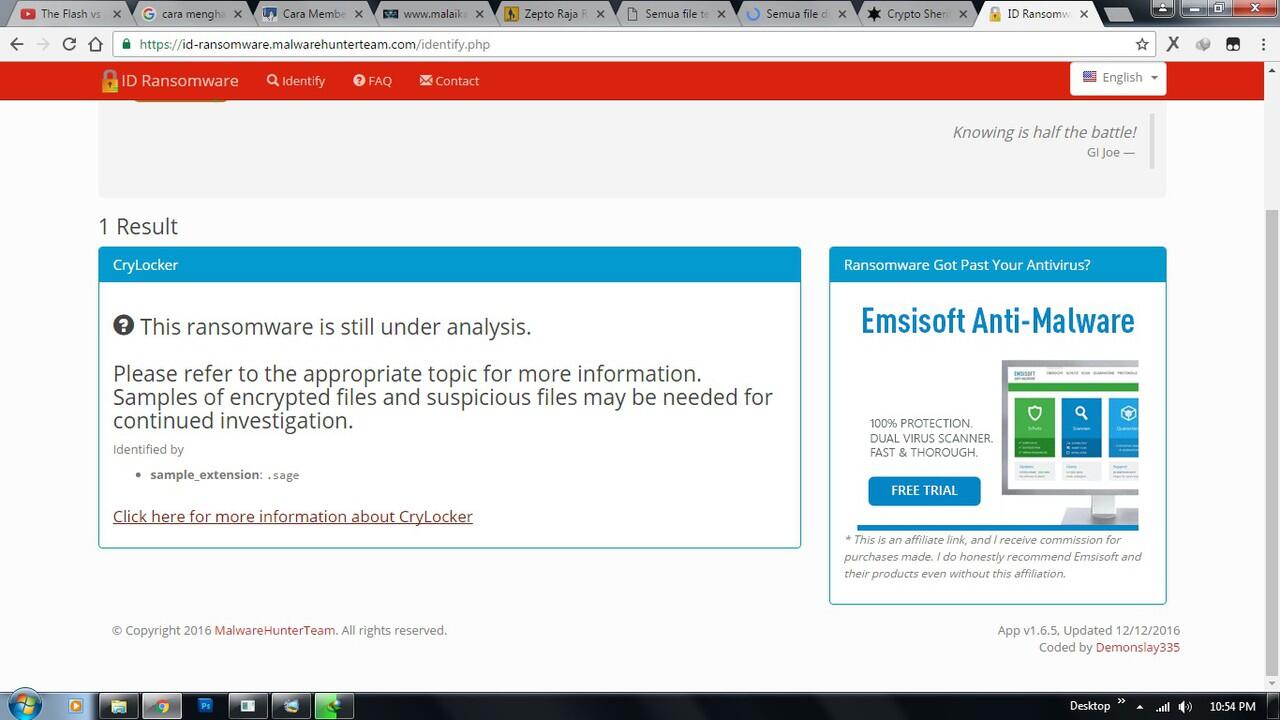1280x720 pixels.
Task: Click the FREE TRIAL button
Action: pyautogui.click(x=924, y=491)
